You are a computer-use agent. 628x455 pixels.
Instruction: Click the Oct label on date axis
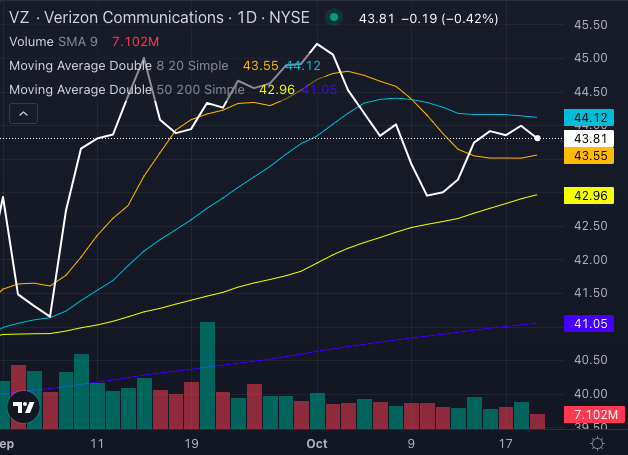coord(318,443)
